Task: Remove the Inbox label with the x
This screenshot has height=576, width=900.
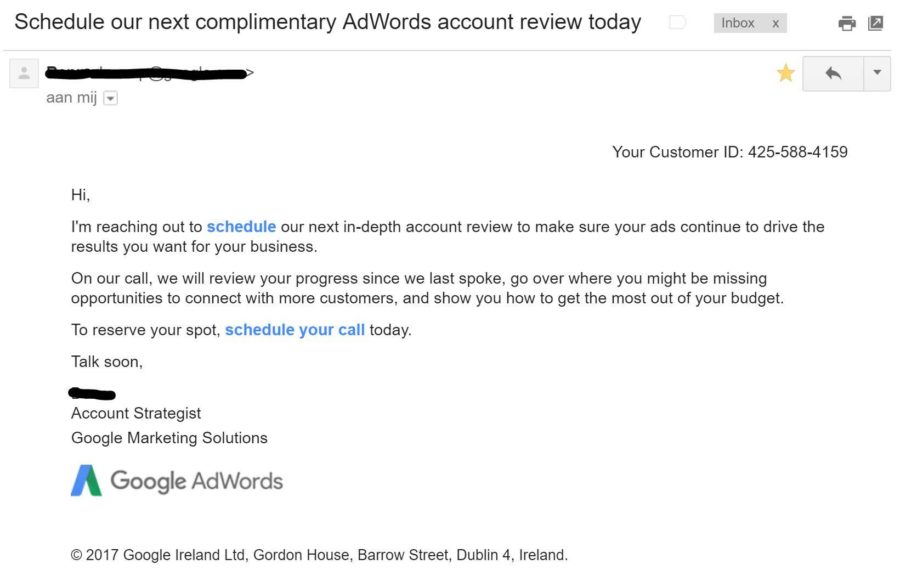Action: click(x=775, y=24)
